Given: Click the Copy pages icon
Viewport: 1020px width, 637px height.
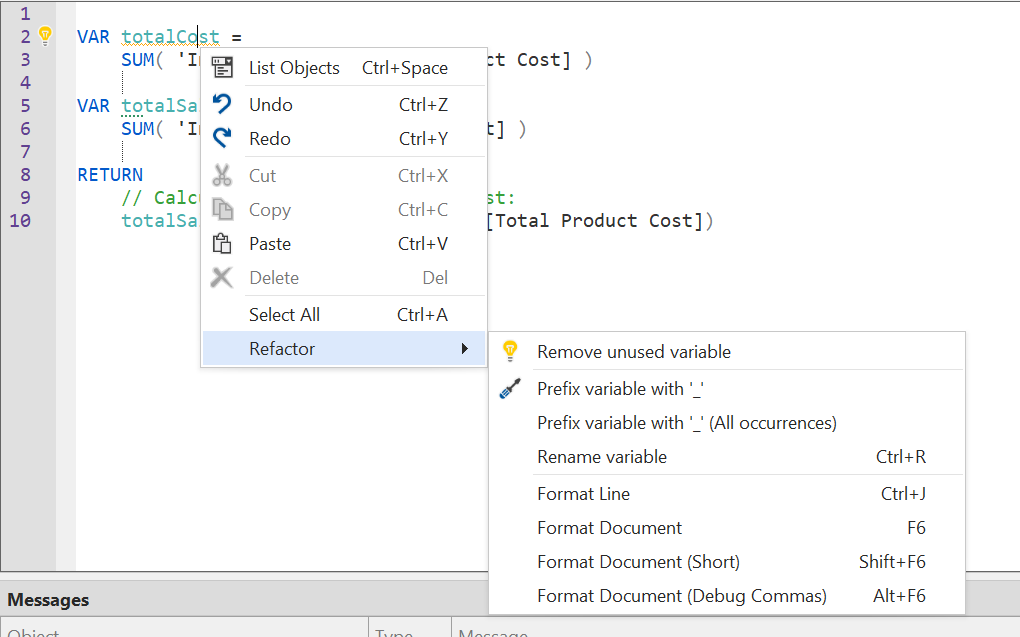Looking at the screenshot, I should [224, 209].
